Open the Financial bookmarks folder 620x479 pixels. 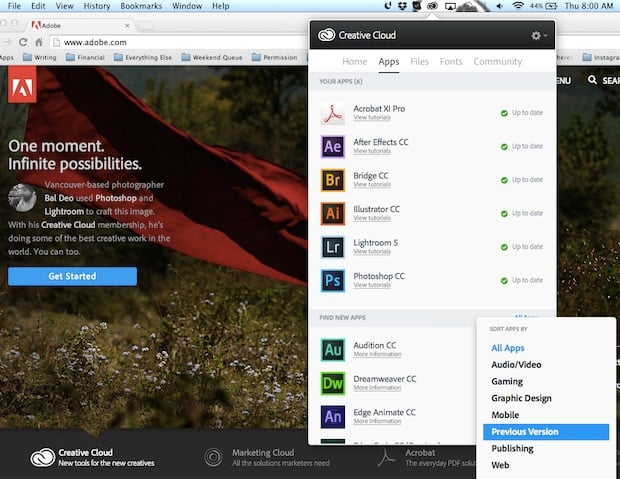[85, 57]
